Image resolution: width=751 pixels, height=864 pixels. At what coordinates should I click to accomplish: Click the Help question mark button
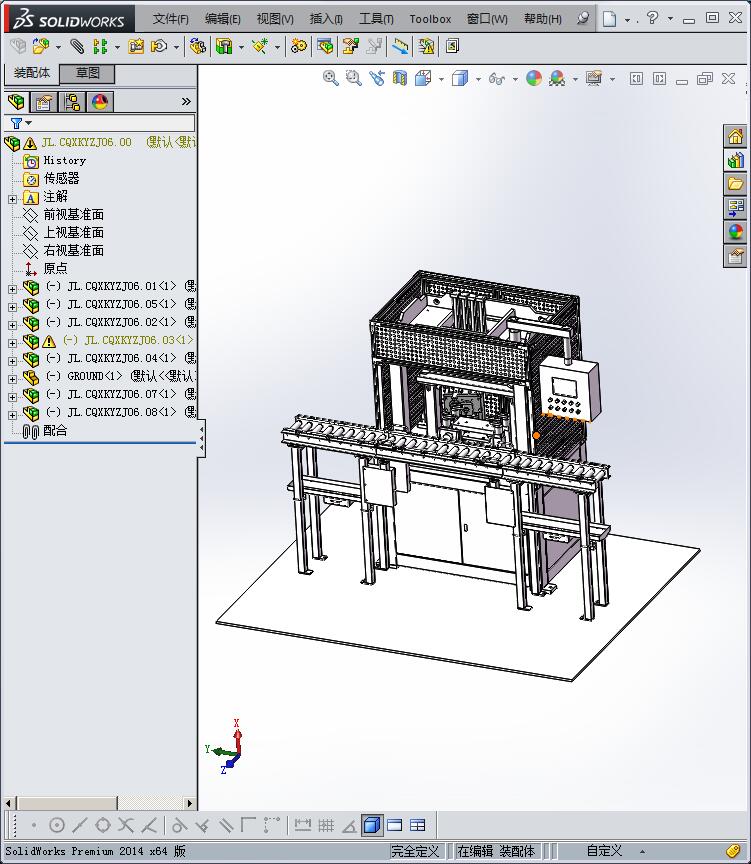(652, 18)
